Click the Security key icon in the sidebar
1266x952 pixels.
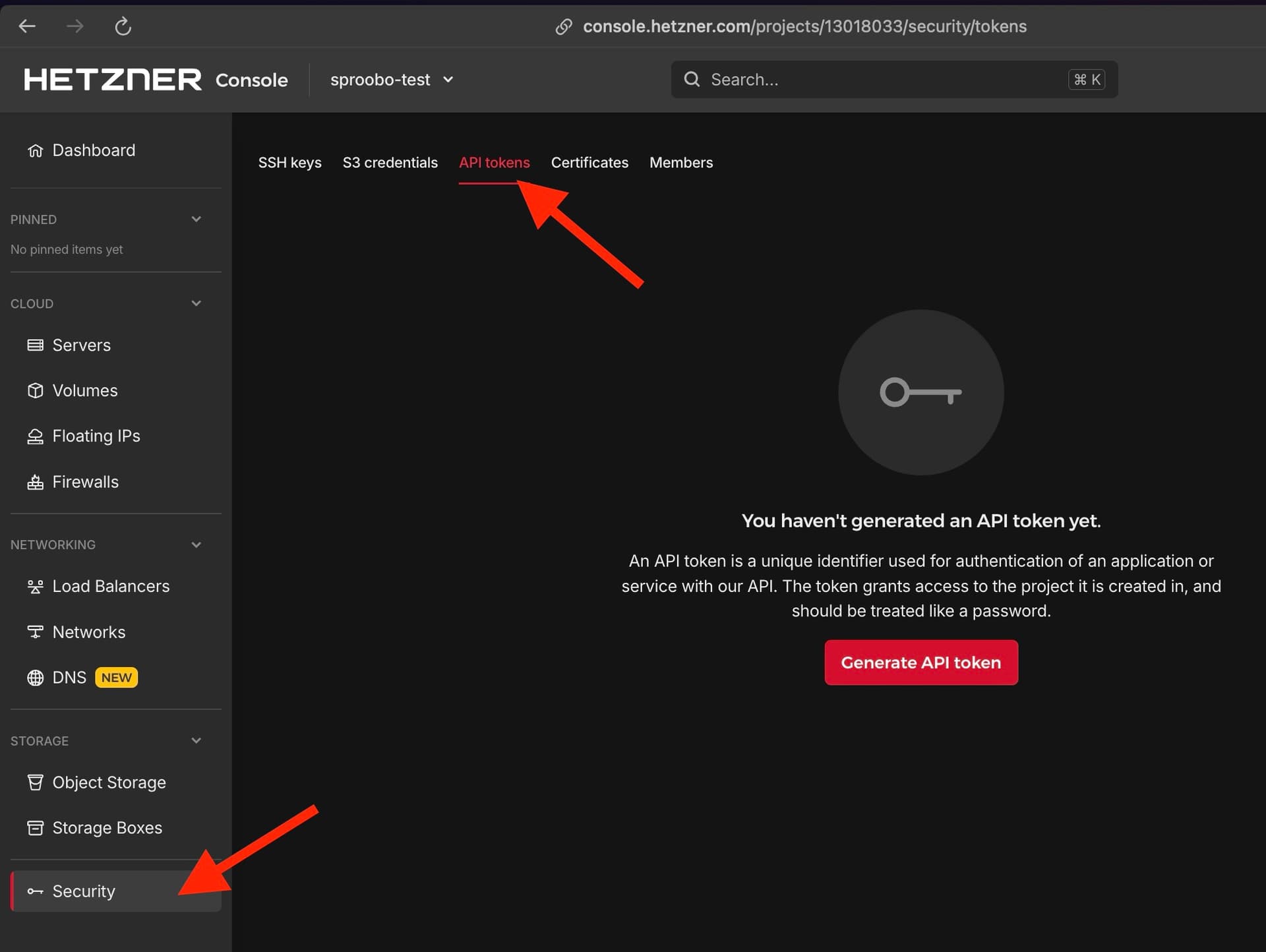tap(35, 891)
